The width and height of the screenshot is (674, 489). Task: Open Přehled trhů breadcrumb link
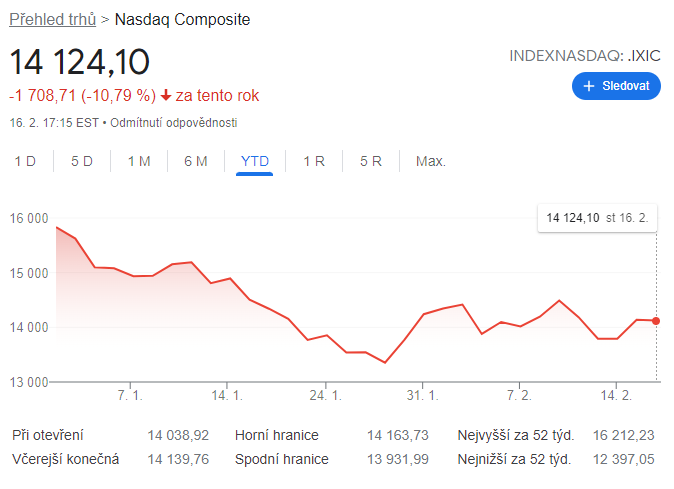52,20
